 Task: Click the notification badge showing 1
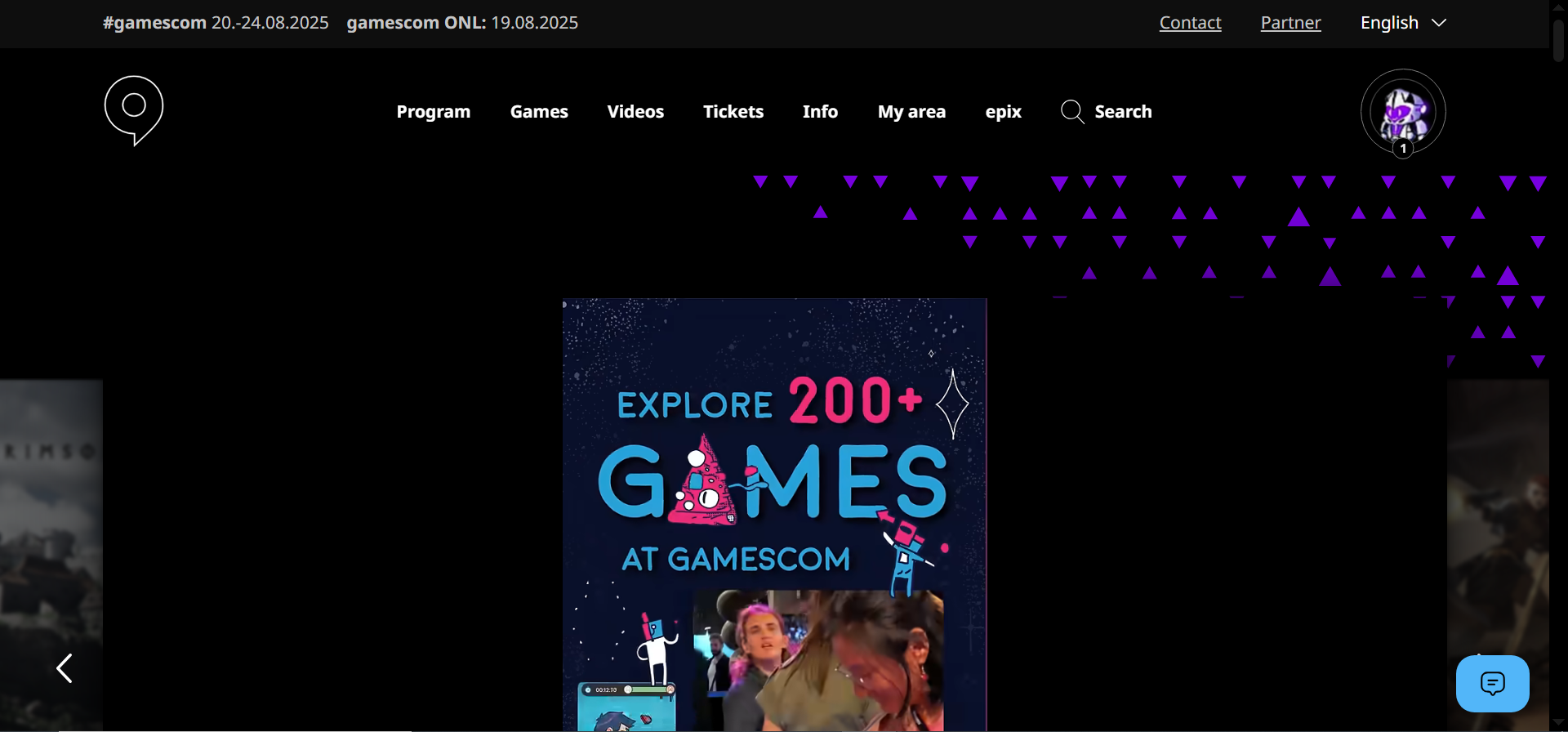coord(1403,149)
